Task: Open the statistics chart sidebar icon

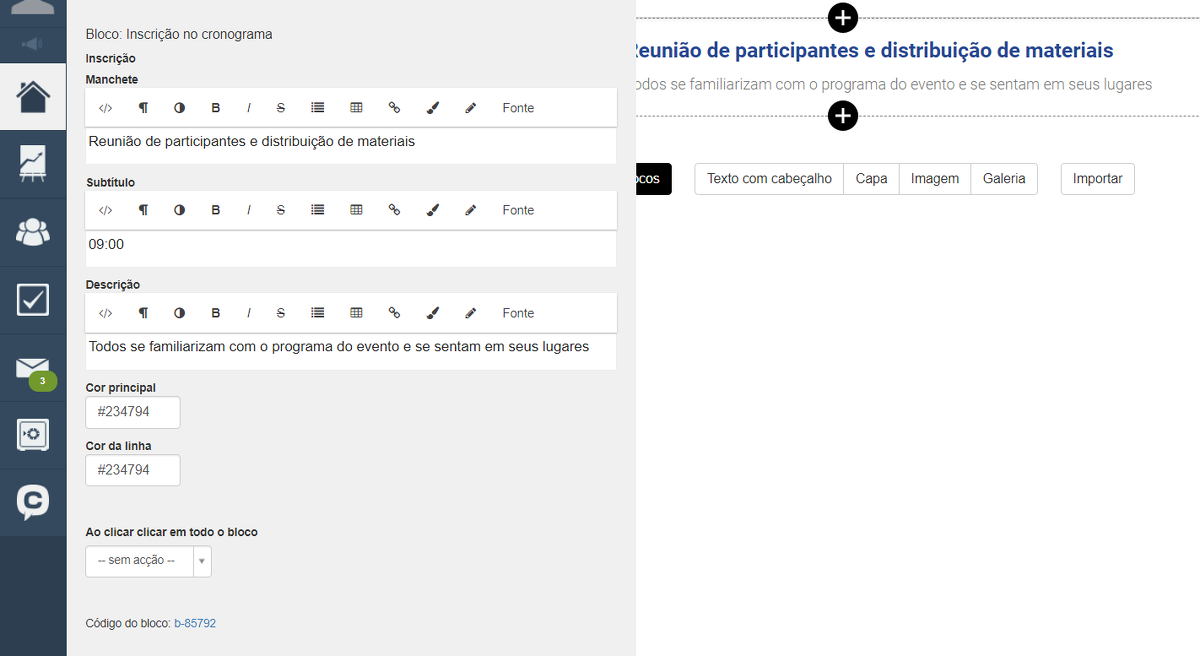Action: tap(33, 163)
